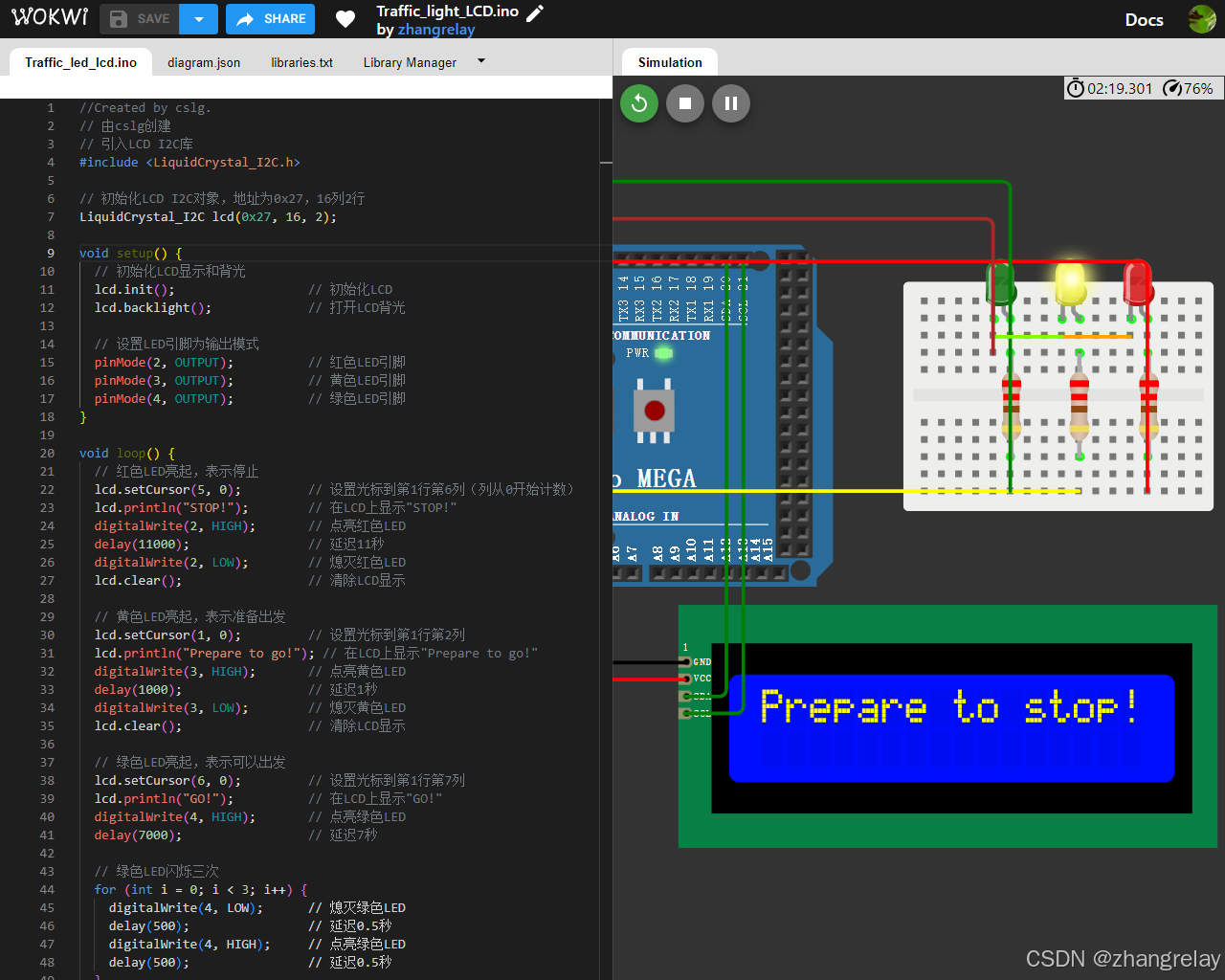Switch to the diagram.json tab
The image size is (1225, 980).
point(203,62)
